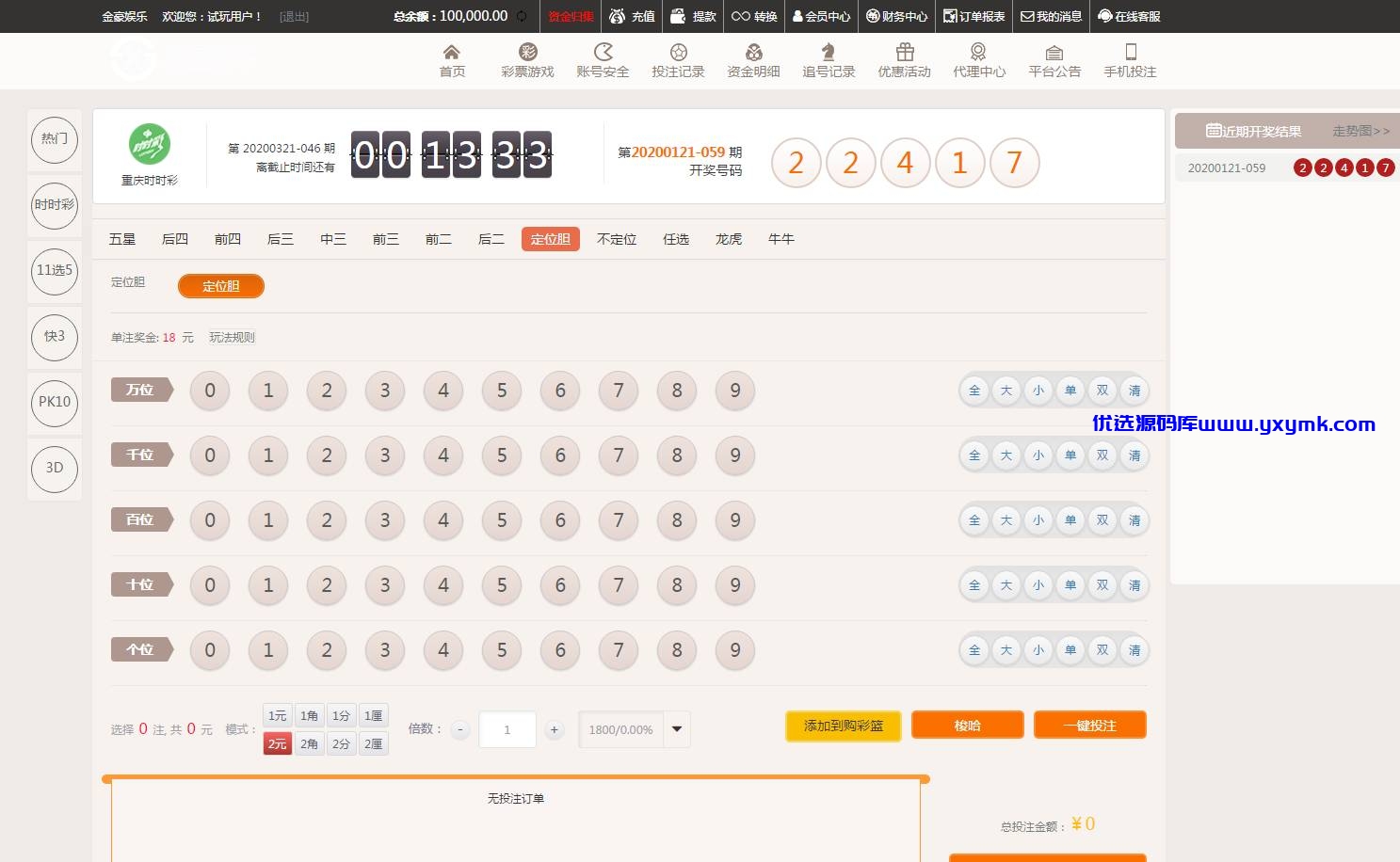Open 投注记录 betting records icon
The height and width of the screenshot is (862, 1400).
click(678, 52)
